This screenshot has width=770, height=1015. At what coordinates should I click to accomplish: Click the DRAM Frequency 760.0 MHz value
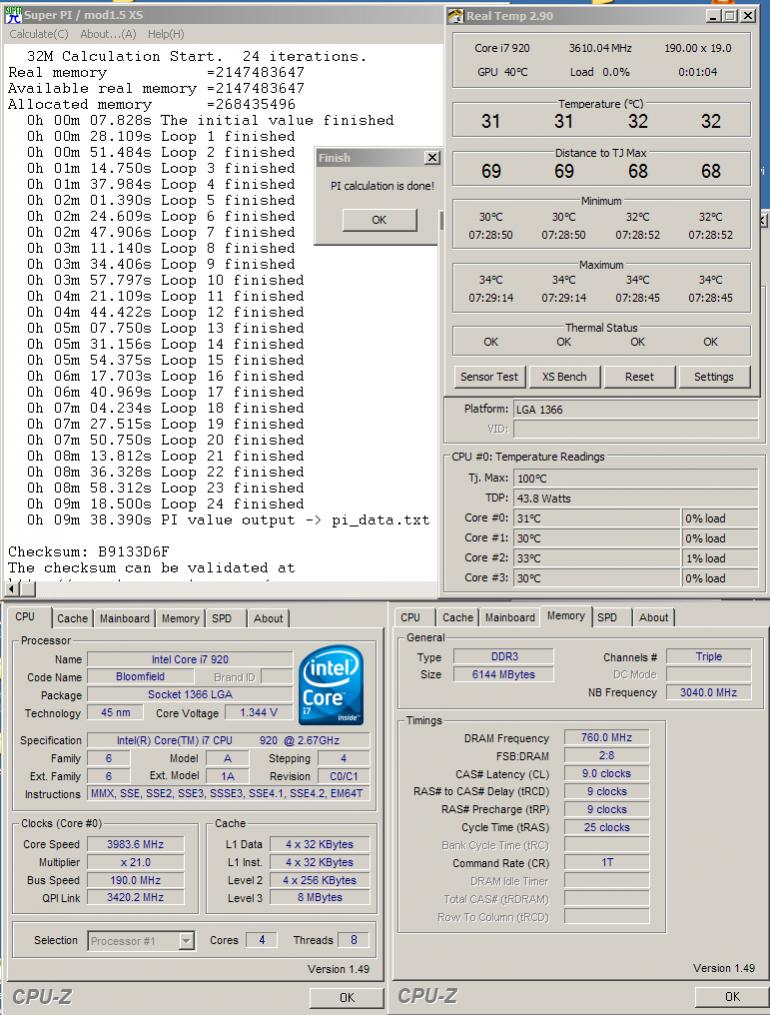click(x=606, y=737)
